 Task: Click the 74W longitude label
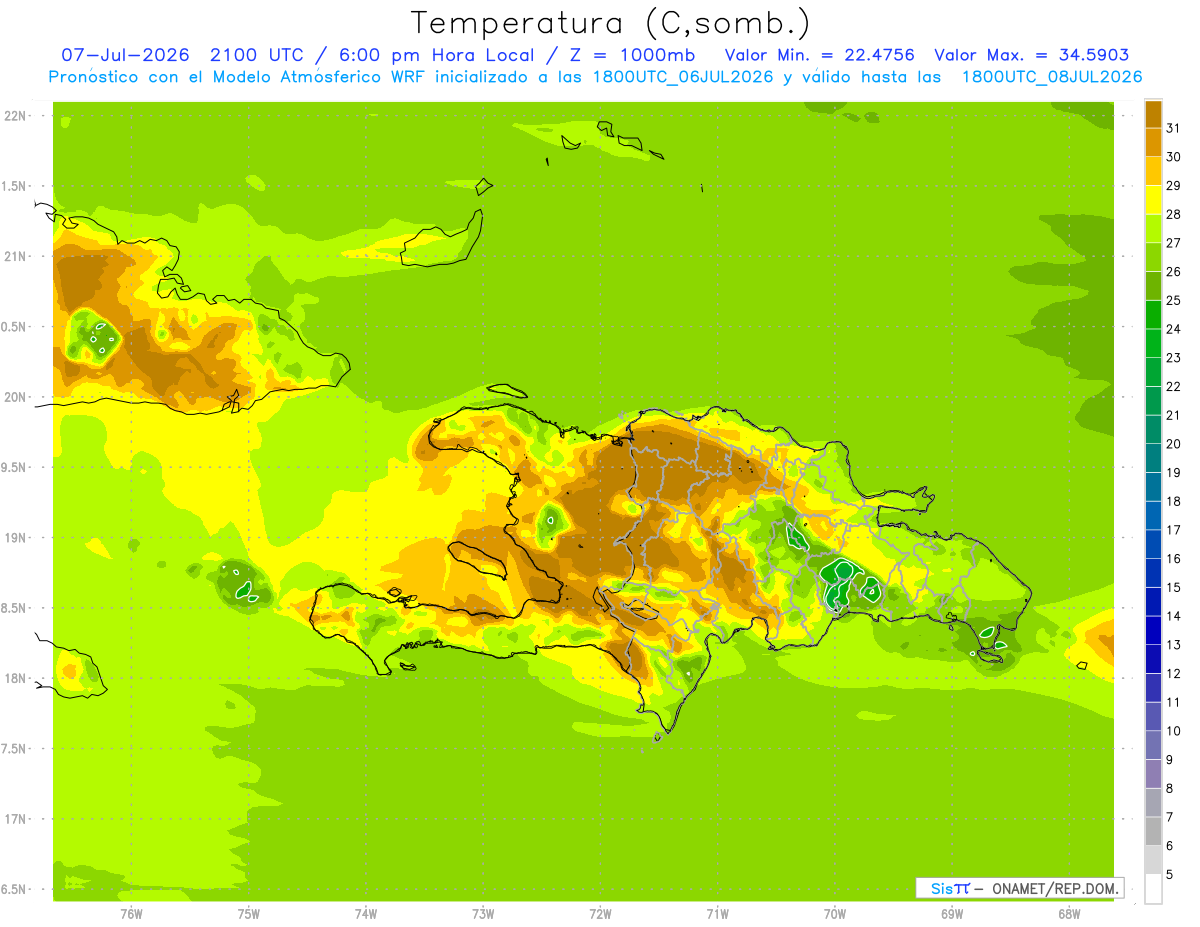point(366,913)
